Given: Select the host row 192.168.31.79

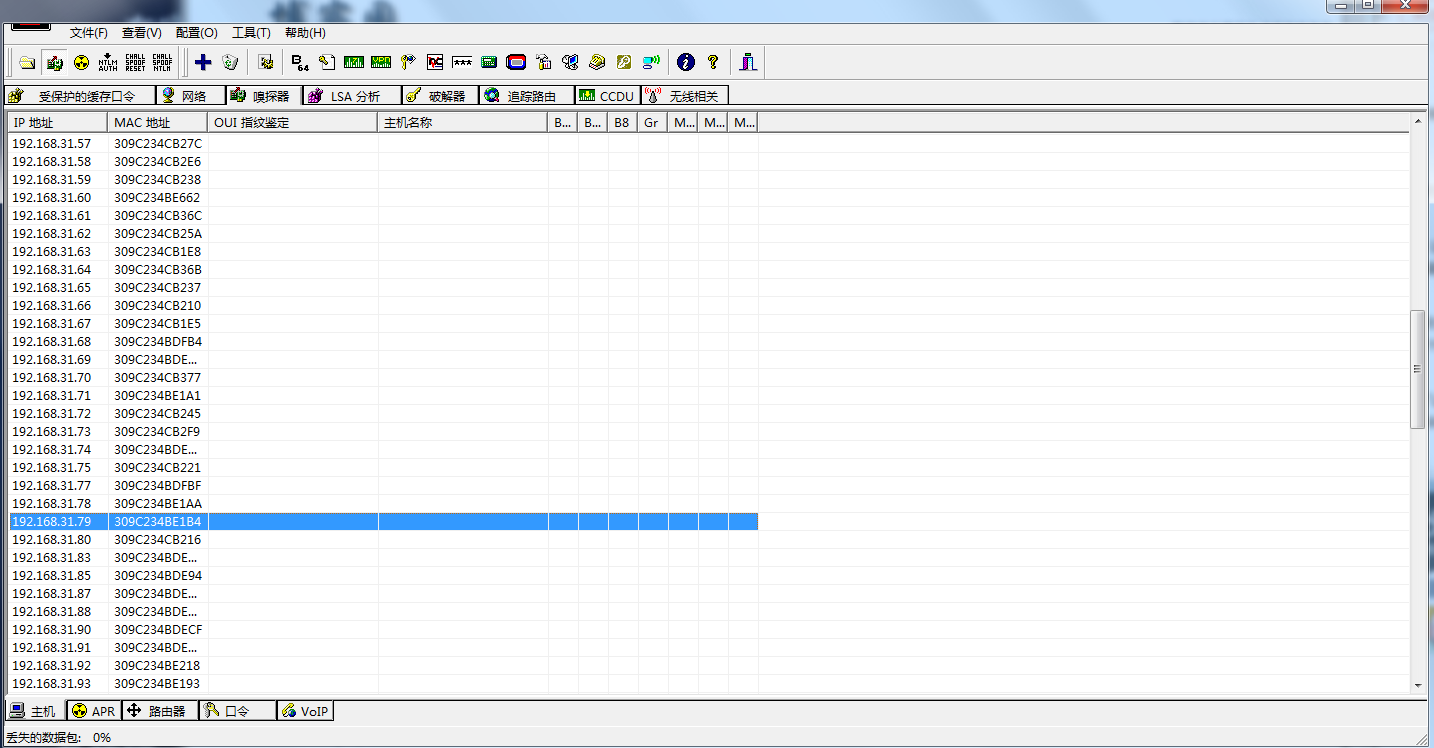Looking at the screenshot, I should coord(384,522).
